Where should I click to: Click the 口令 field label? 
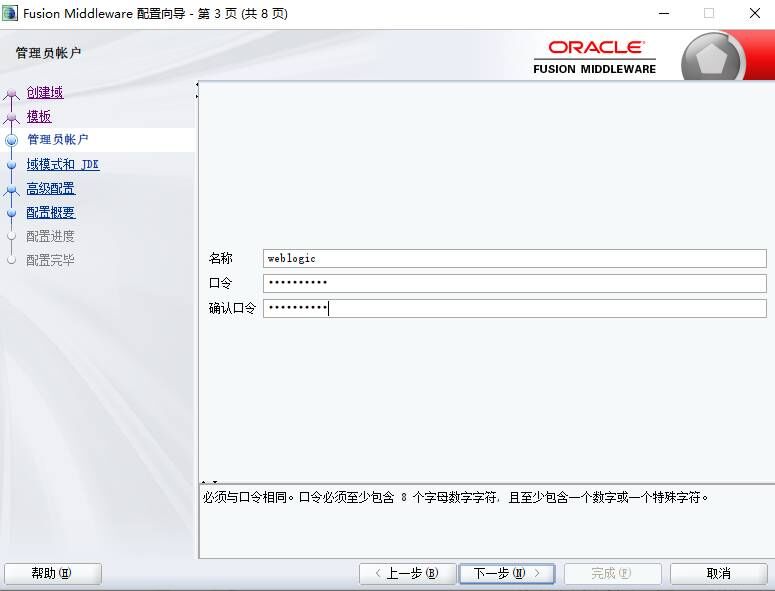(220, 283)
